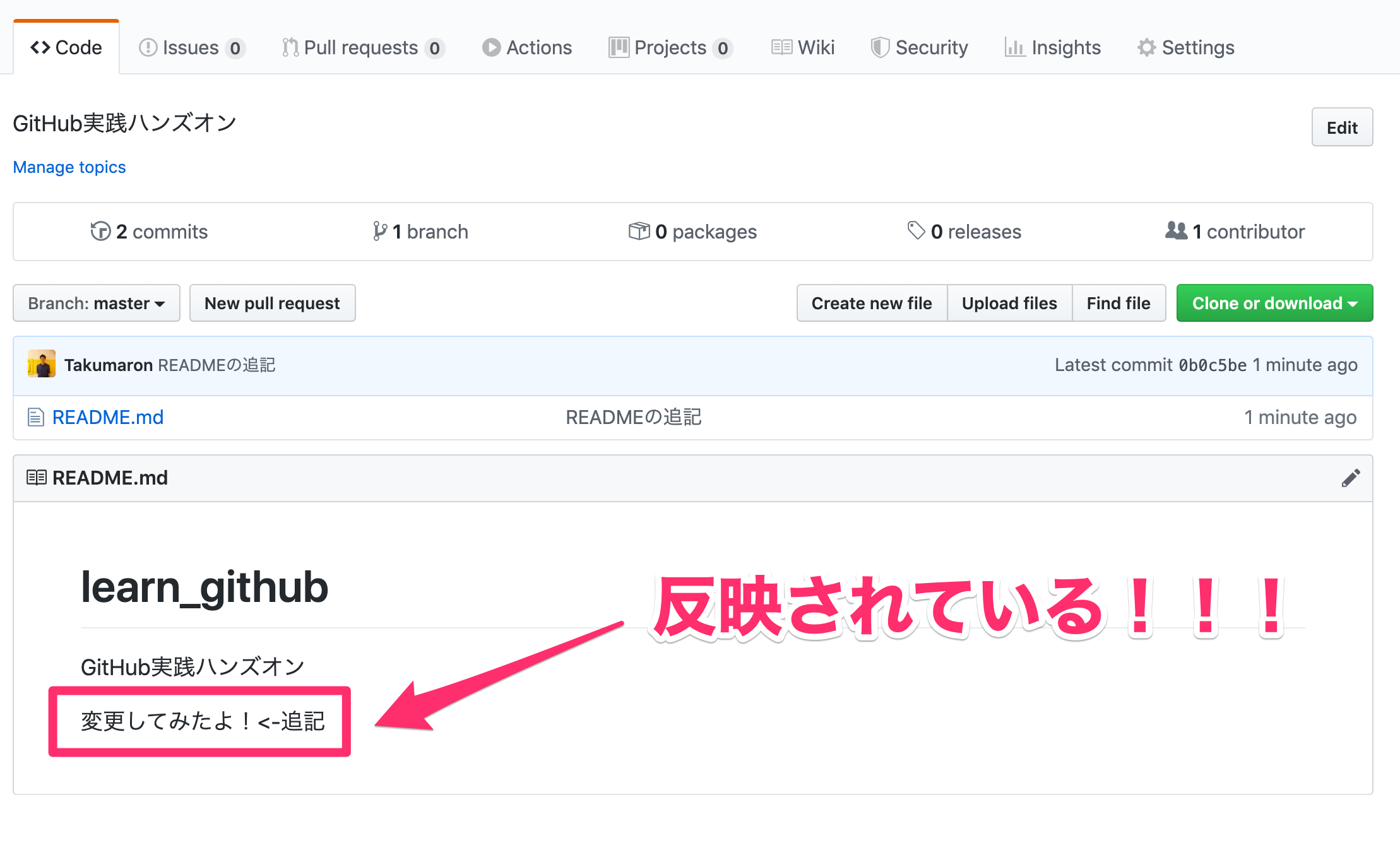Open the latest commit message READMEの追記
The width and height of the screenshot is (1400, 843).
217,365
